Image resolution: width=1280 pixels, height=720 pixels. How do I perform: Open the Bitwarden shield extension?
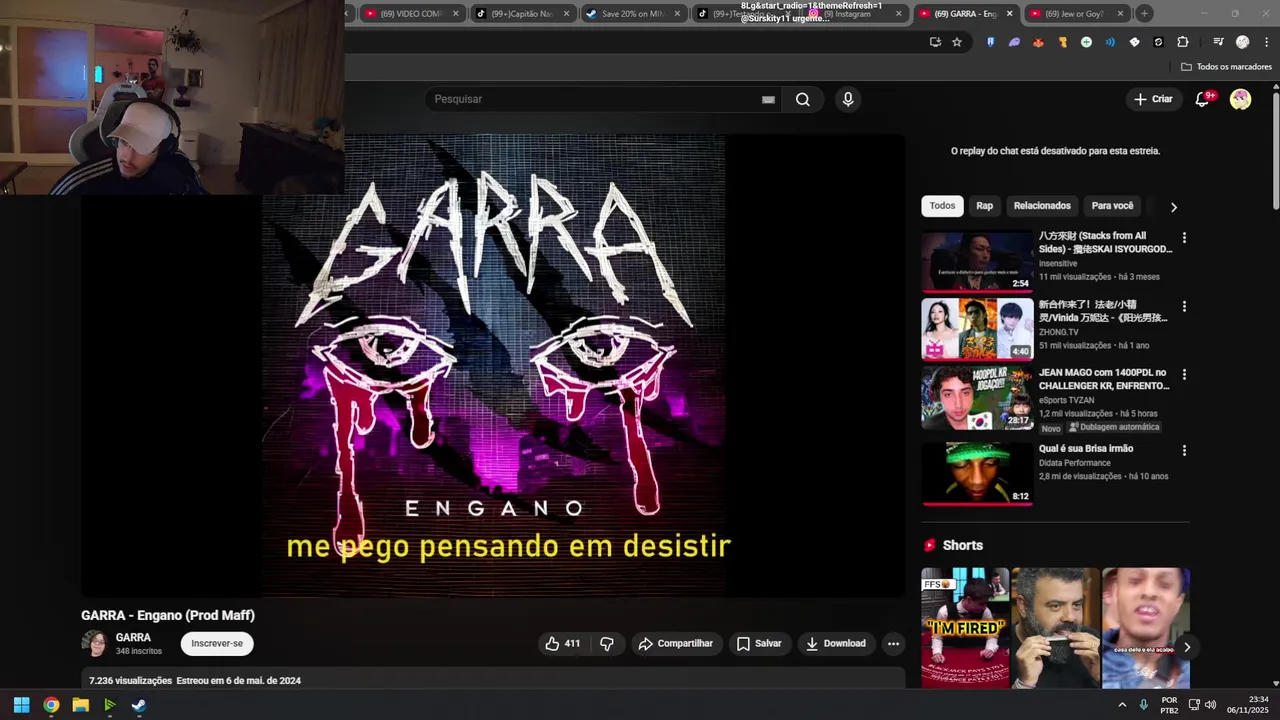[990, 42]
